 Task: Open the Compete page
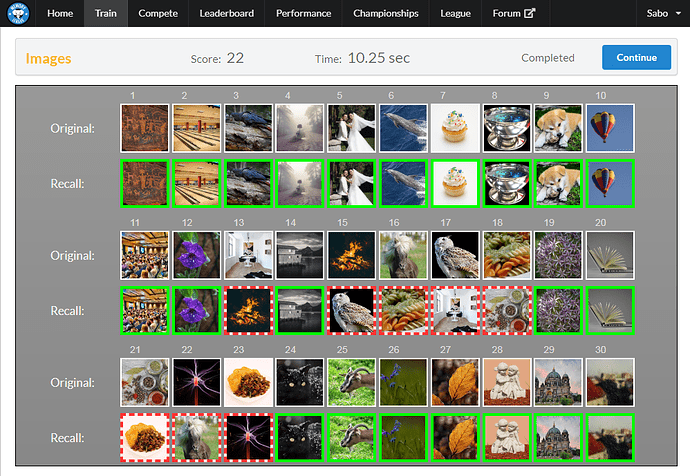click(x=158, y=13)
